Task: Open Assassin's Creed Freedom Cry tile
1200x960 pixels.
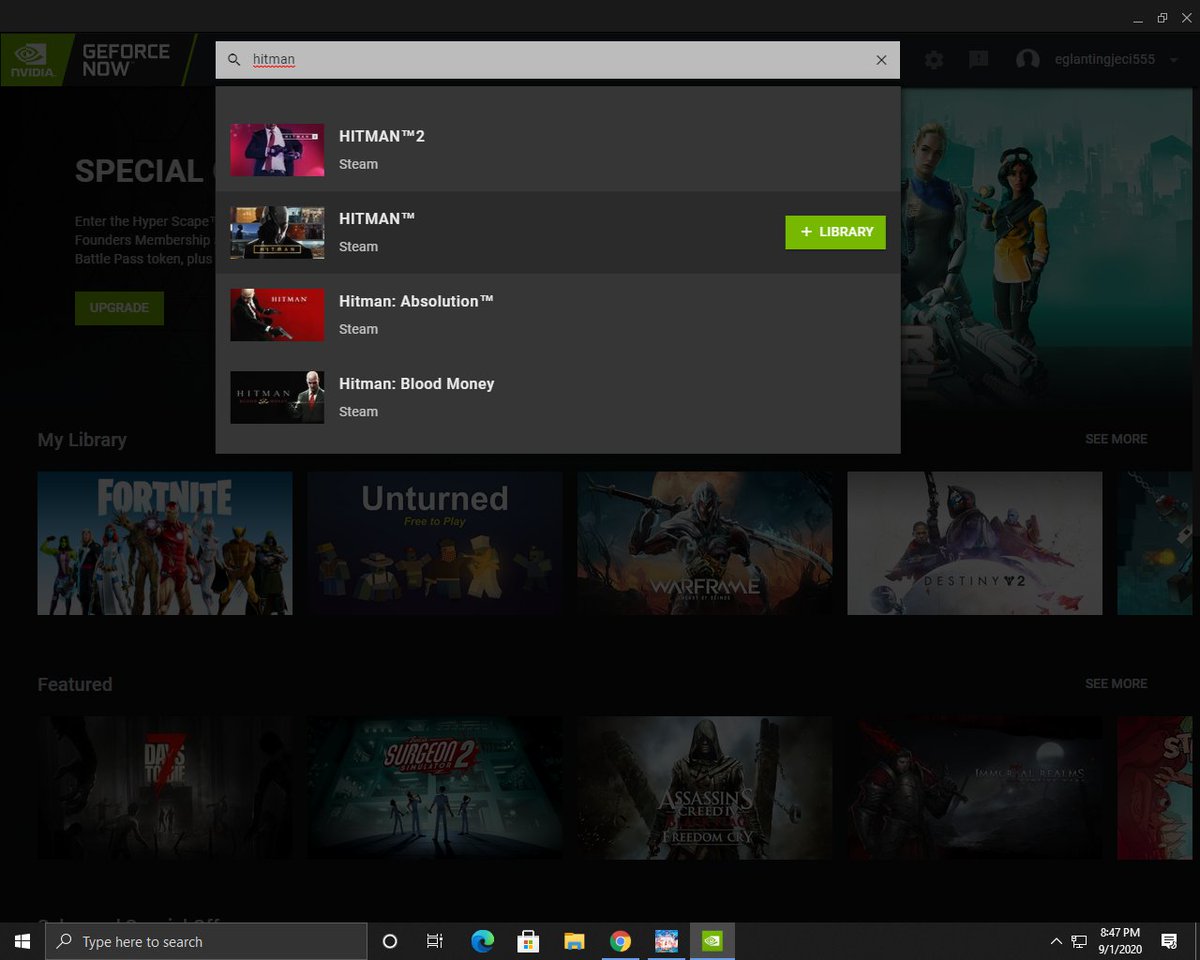Action: (x=705, y=788)
